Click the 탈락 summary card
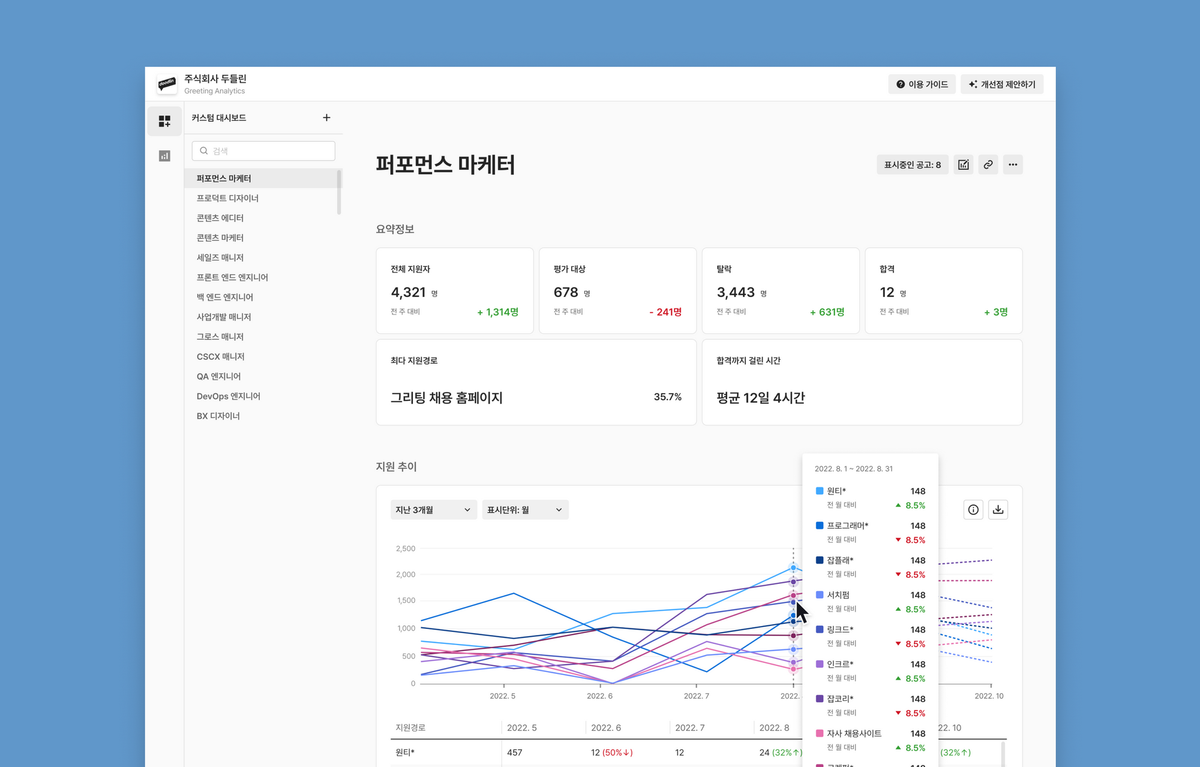This screenshot has height=767, width=1200. pos(781,291)
